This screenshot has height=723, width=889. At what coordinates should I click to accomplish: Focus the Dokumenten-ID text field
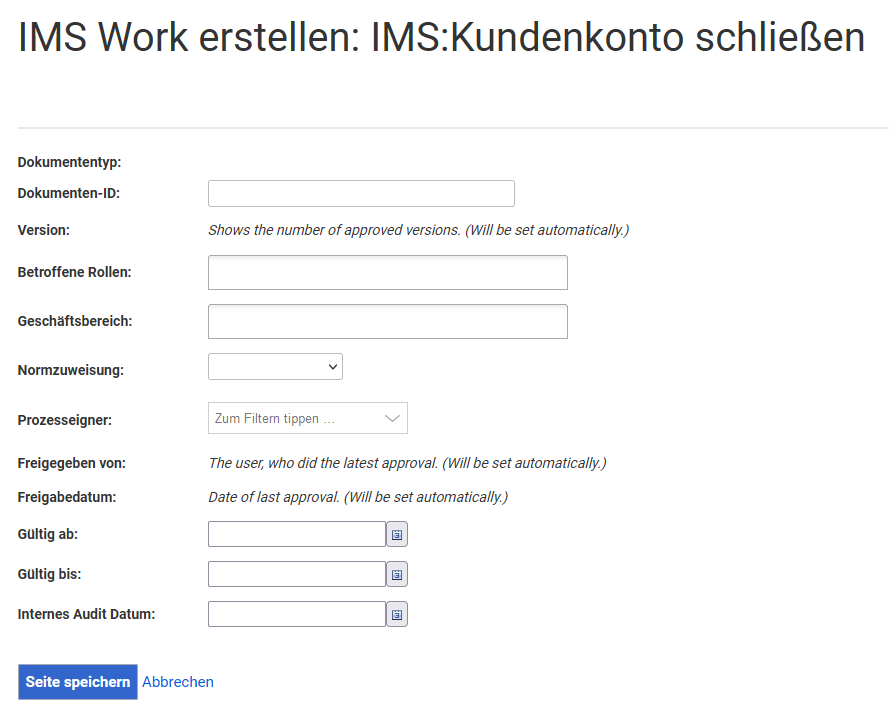(361, 194)
